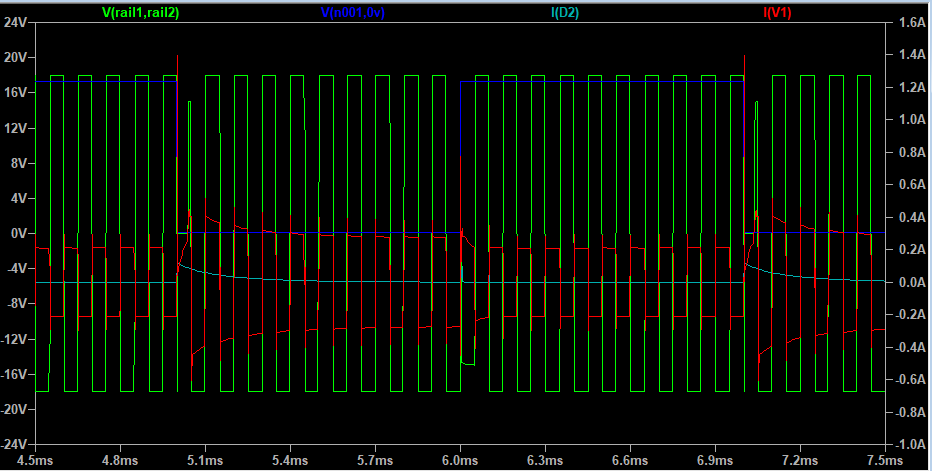
Task: Click the -8V left axis label
Action: (17, 304)
